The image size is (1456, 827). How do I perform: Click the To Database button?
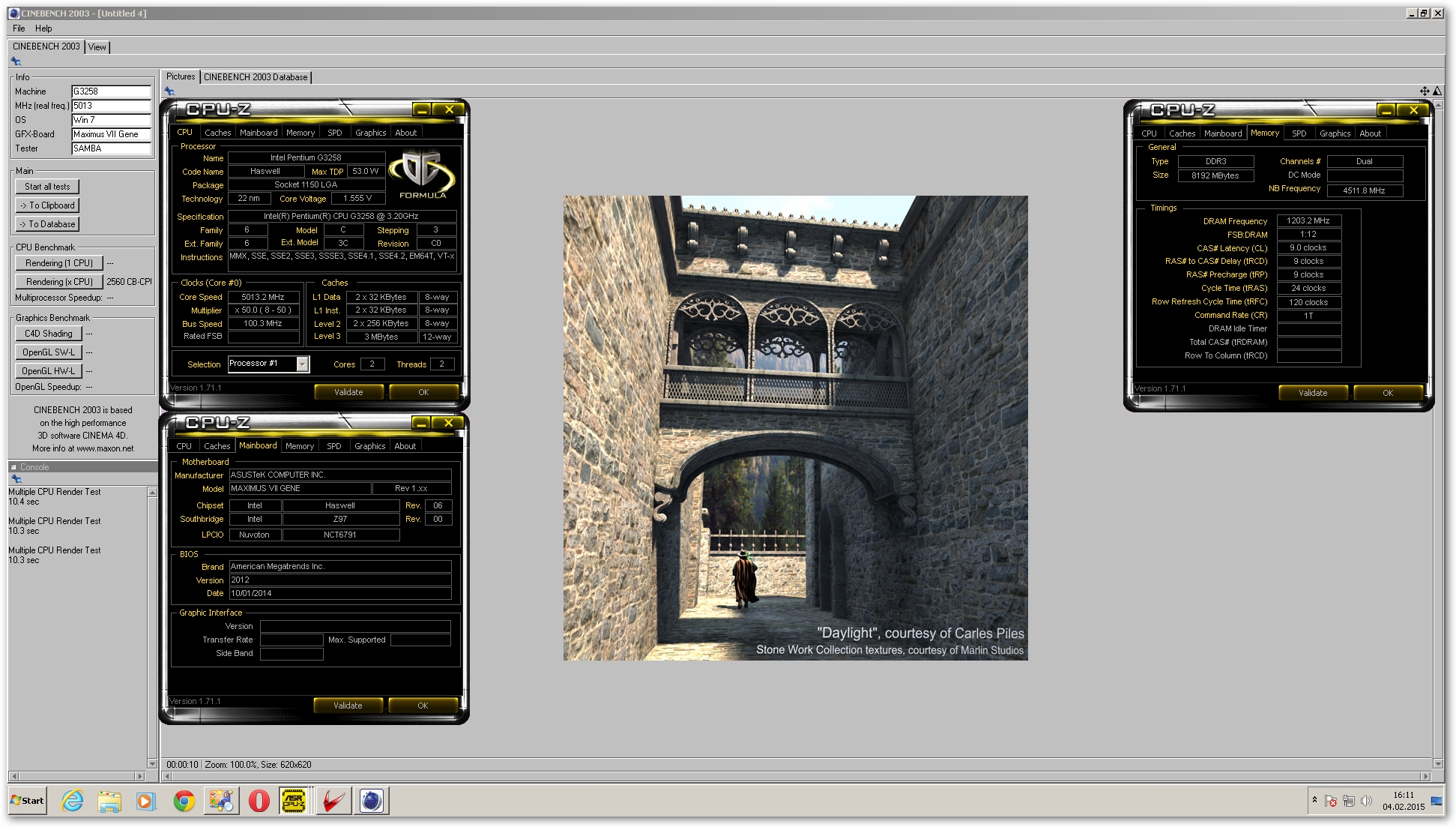click(x=47, y=224)
